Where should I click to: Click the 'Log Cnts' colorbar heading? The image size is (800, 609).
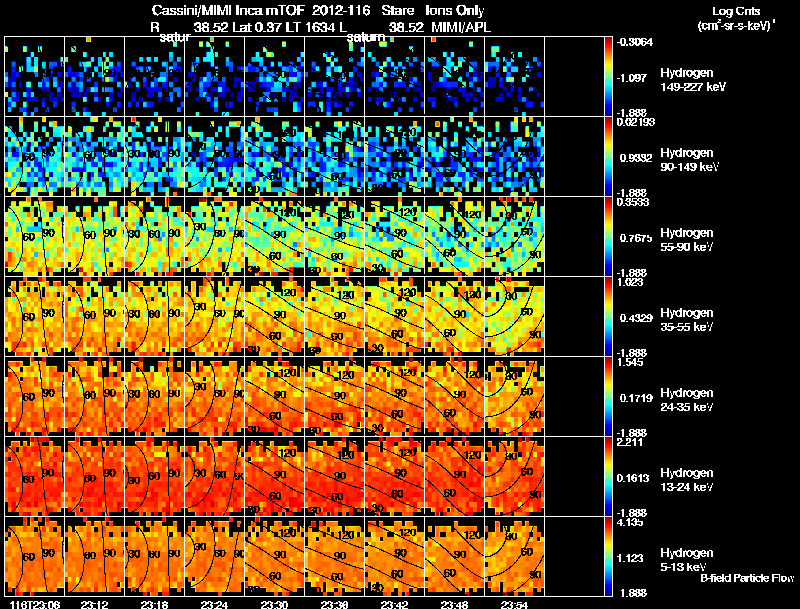pyautogui.click(x=736, y=11)
